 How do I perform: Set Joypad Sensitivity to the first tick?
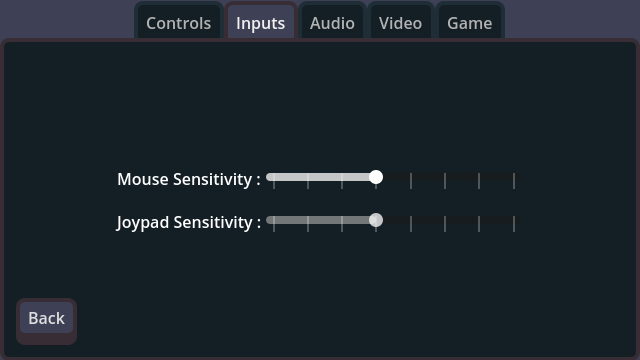pyautogui.click(x=274, y=224)
